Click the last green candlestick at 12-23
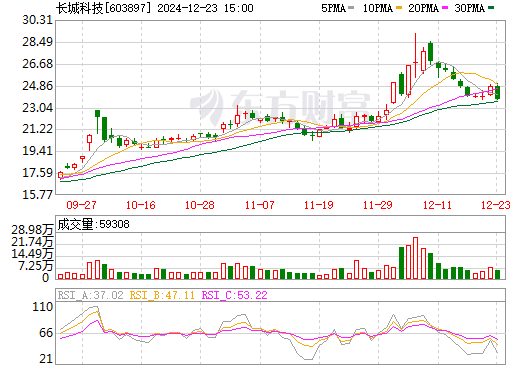This screenshot has width=520, height=365. point(498,92)
